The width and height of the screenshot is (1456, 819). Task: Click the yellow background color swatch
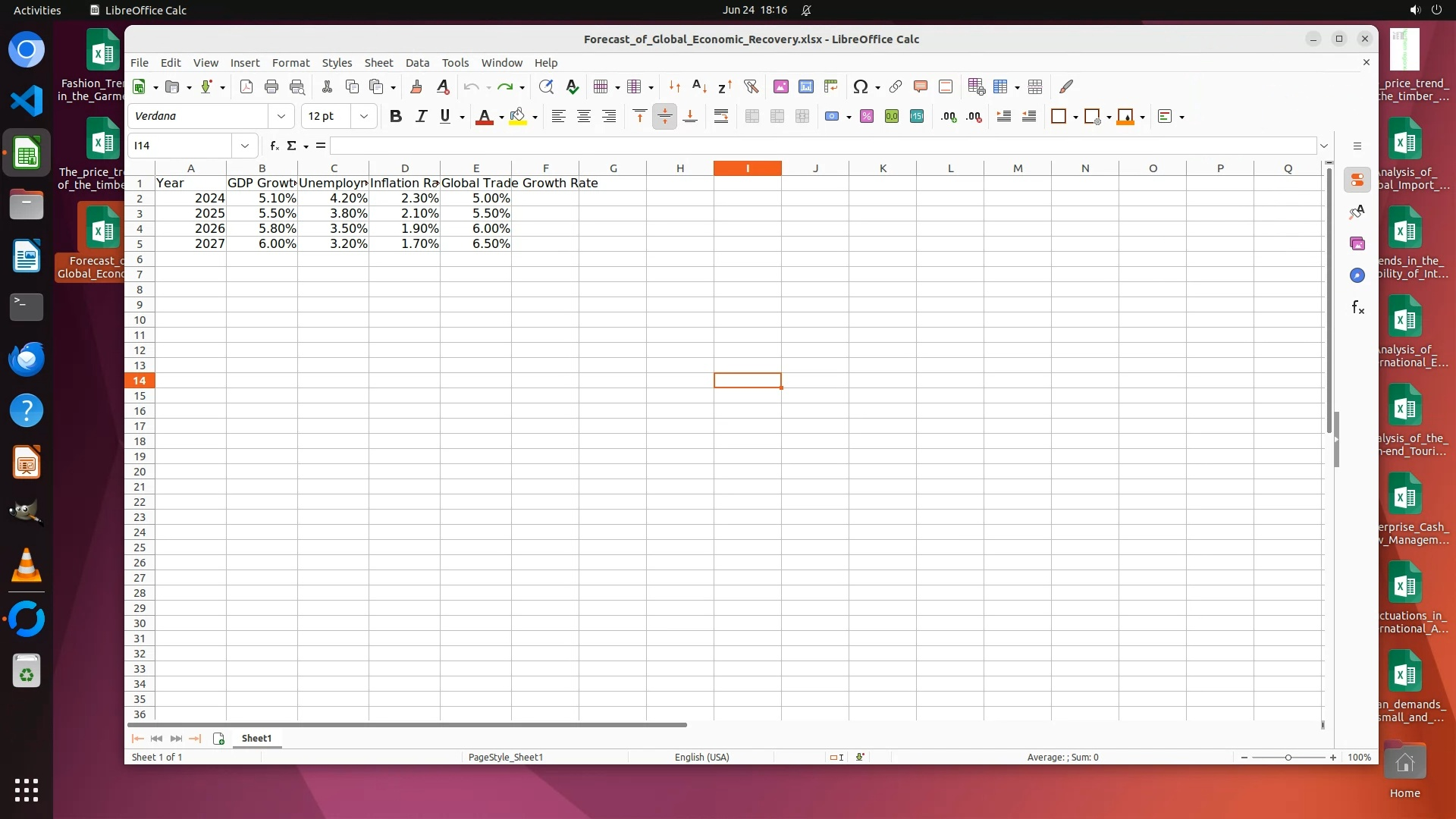[518, 117]
